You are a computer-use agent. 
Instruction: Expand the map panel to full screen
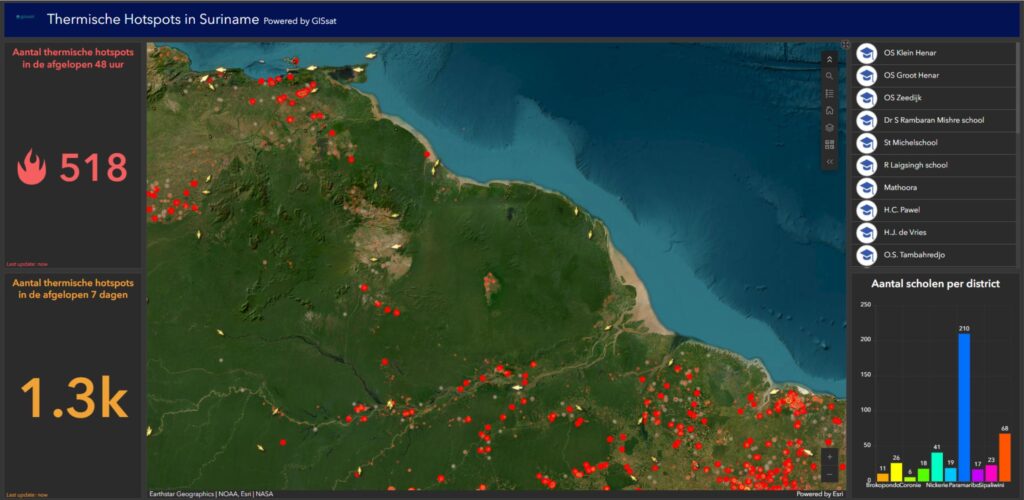pos(845,45)
